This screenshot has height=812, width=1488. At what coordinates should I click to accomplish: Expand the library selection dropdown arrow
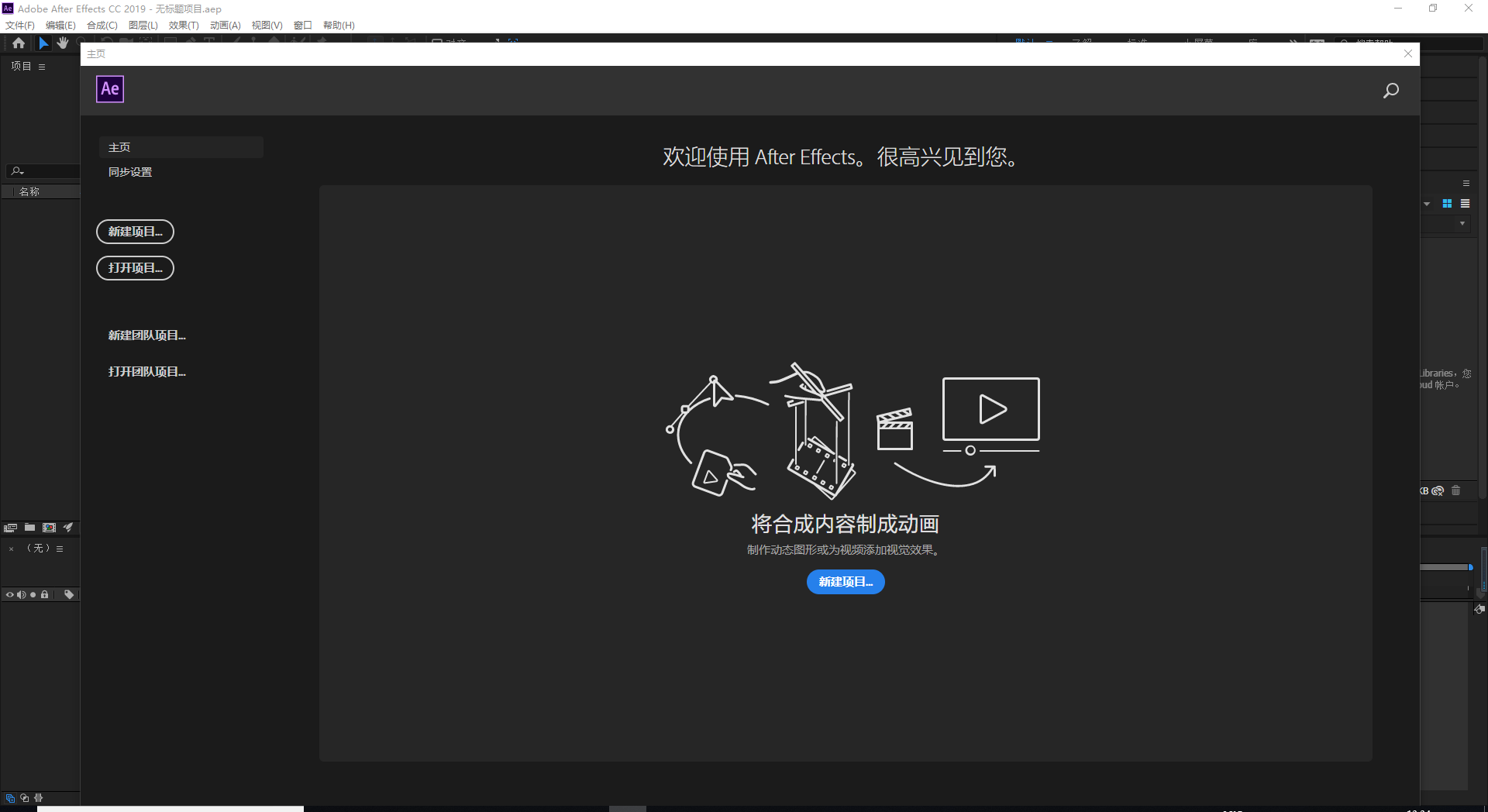1427,205
